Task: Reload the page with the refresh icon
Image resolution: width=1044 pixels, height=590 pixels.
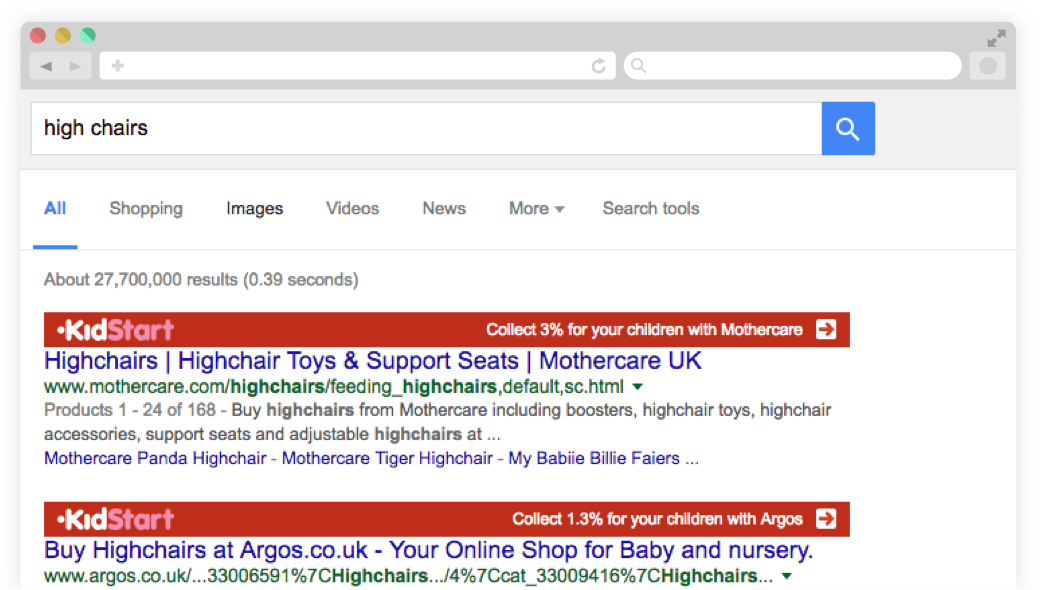Action: click(x=599, y=66)
